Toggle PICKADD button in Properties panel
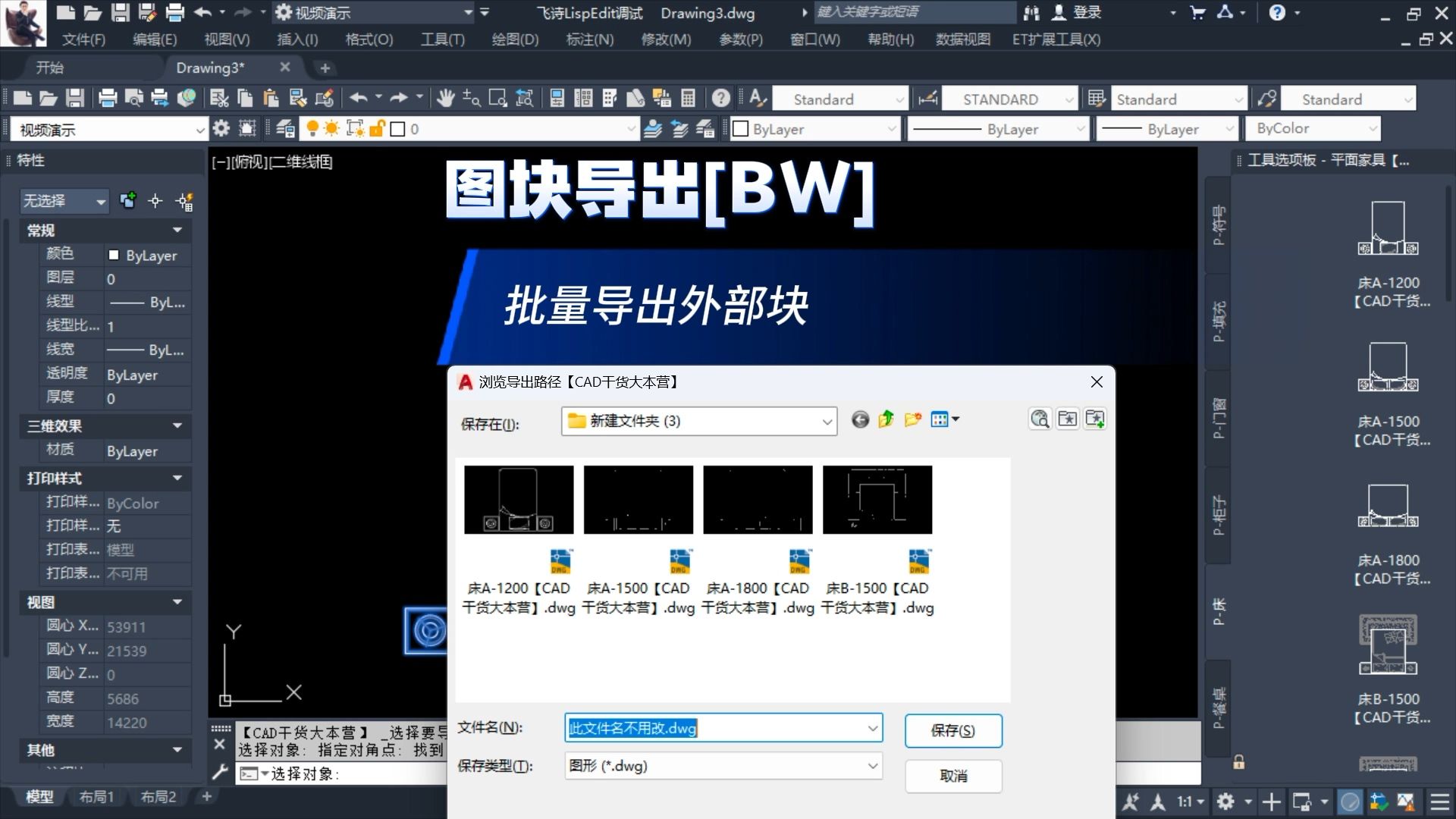Screen dimensions: 1456x819 pyautogui.click(x=128, y=200)
